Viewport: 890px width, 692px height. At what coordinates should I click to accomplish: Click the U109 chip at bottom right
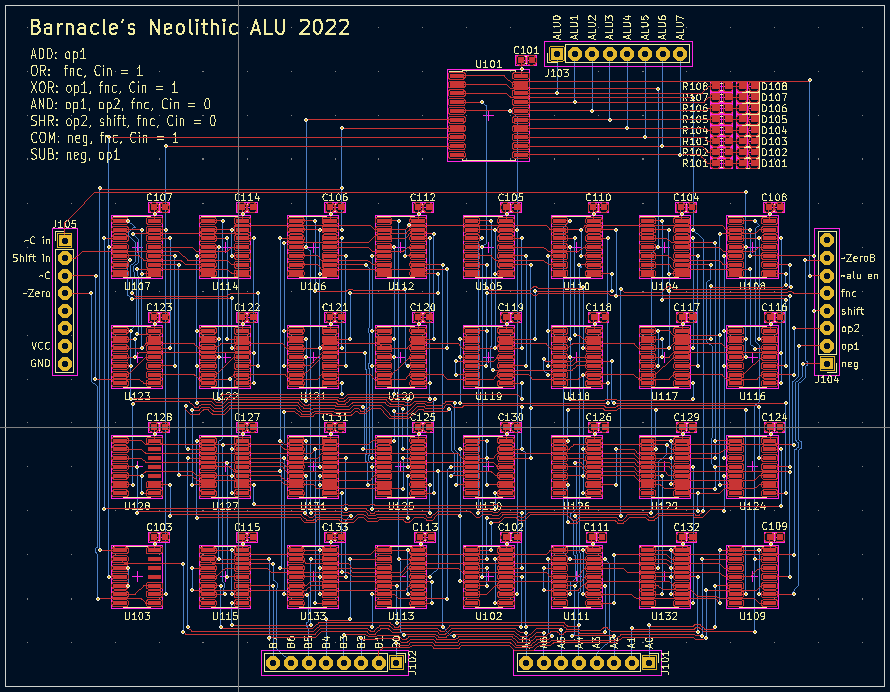[752, 576]
